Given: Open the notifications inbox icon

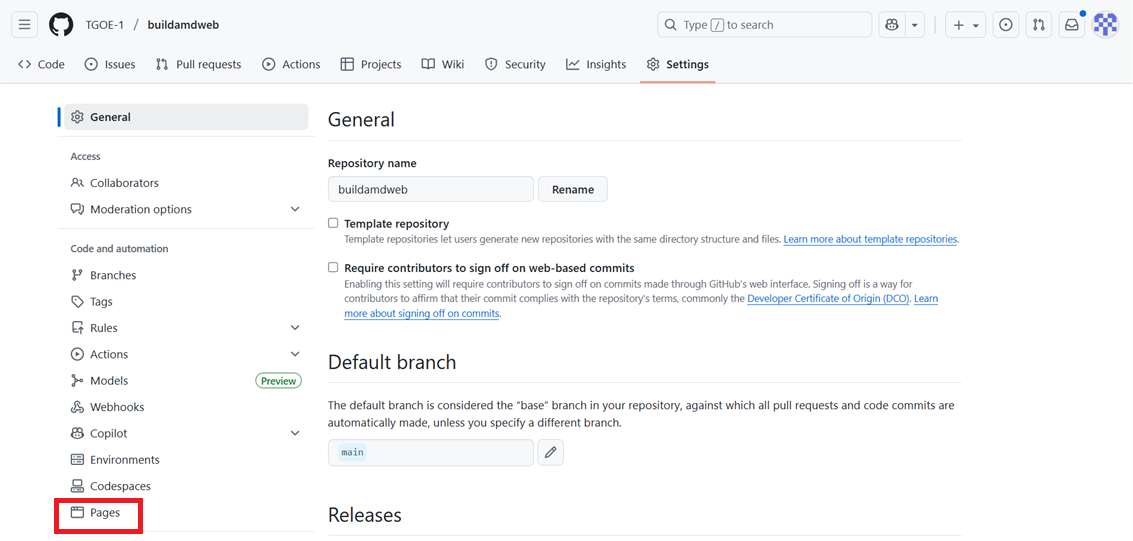Looking at the screenshot, I should pos(1072,25).
